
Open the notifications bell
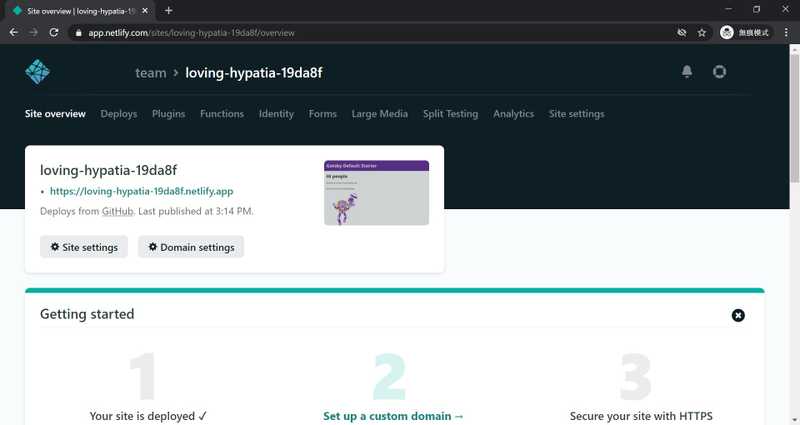pos(687,72)
